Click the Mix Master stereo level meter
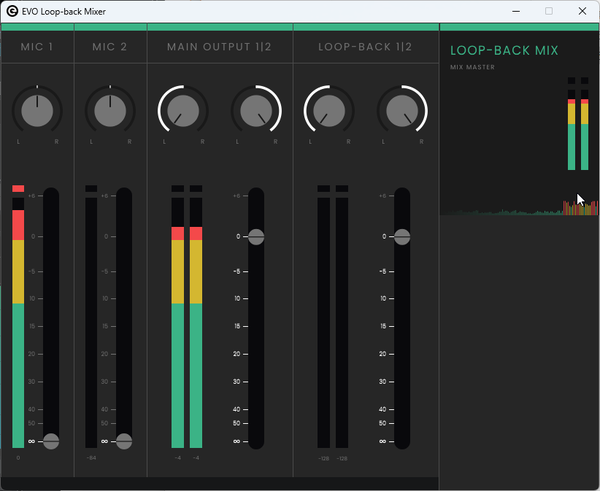 [x=578, y=125]
